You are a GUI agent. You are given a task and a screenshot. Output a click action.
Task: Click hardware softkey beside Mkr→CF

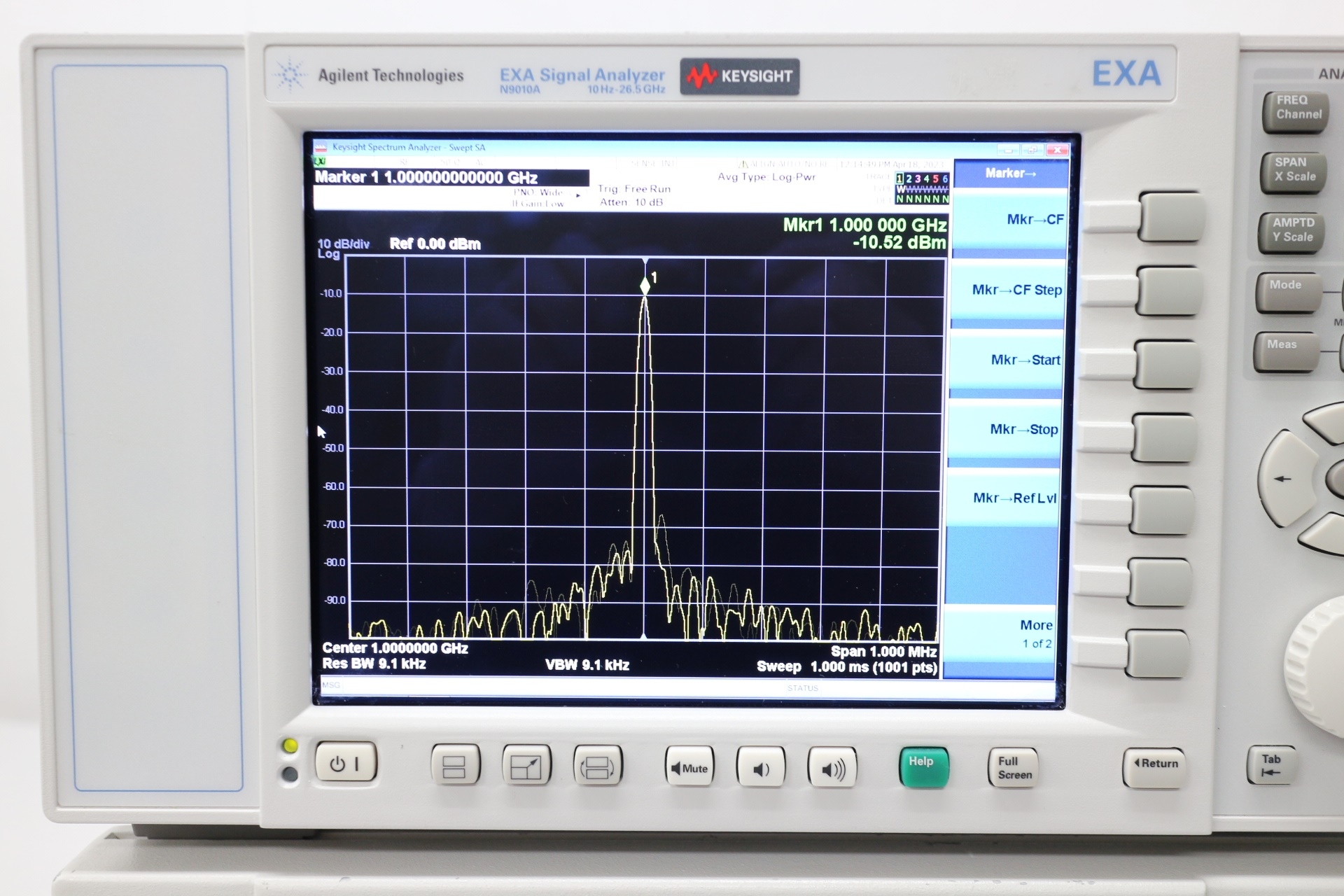pyautogui.click(x=1172, y=217)
